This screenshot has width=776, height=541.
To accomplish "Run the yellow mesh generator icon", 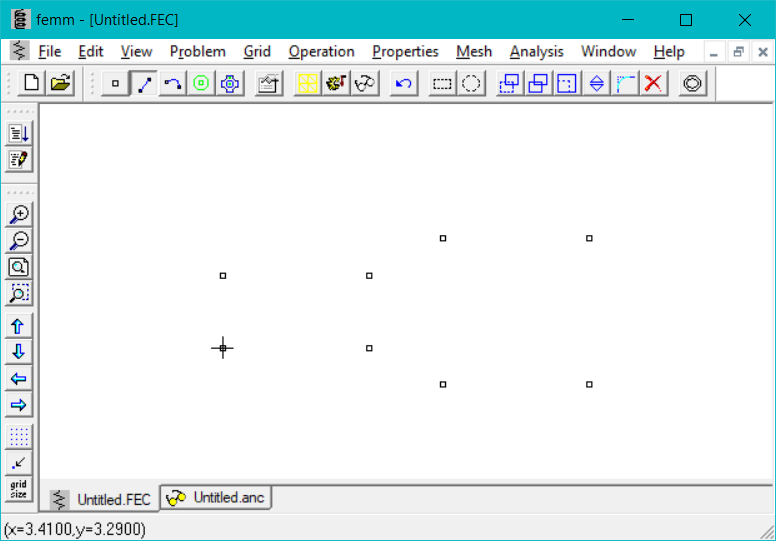I will 307,83.
